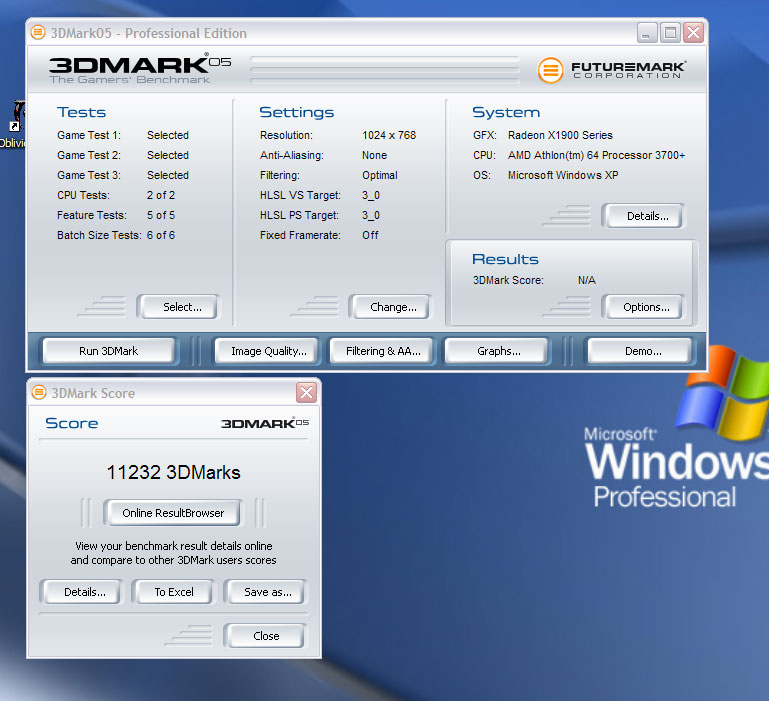
Task: Open the Online ResultBrowser
Action: click(173, 513)
